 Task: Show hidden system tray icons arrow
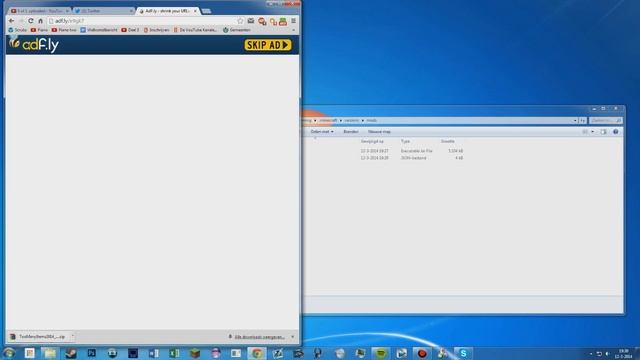(x=591, y=354)
